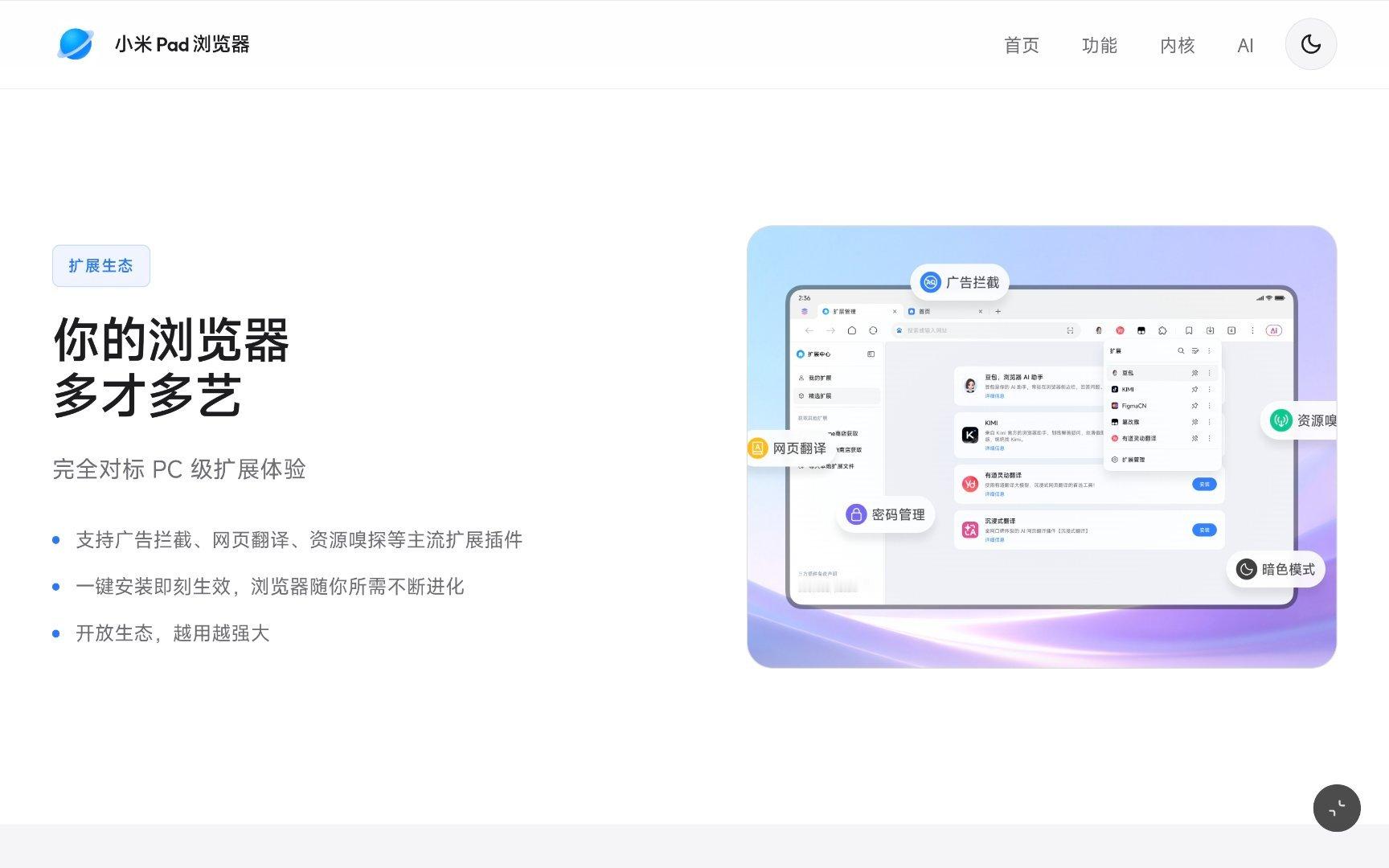
Task: Open the three-dot menu on the 豆包 row
Action: click(1210, 373)
